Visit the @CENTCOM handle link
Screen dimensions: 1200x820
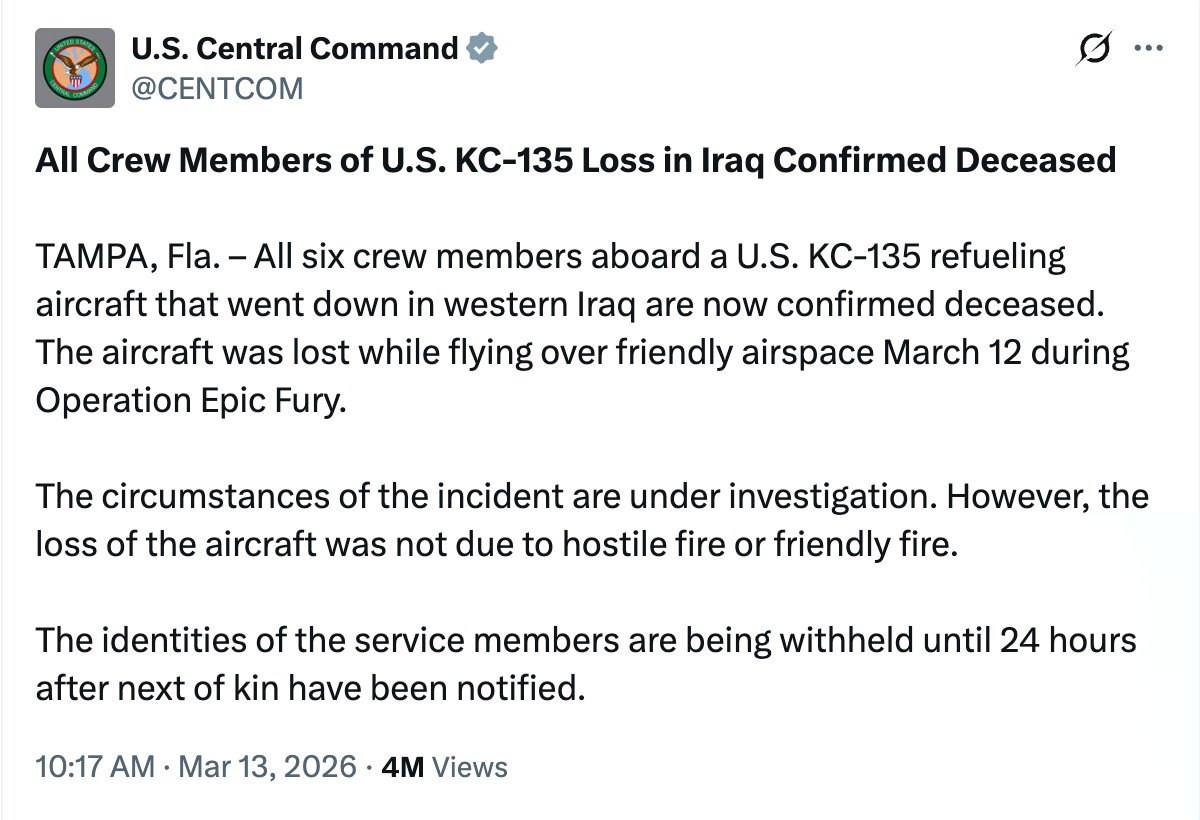click(217, 89)
